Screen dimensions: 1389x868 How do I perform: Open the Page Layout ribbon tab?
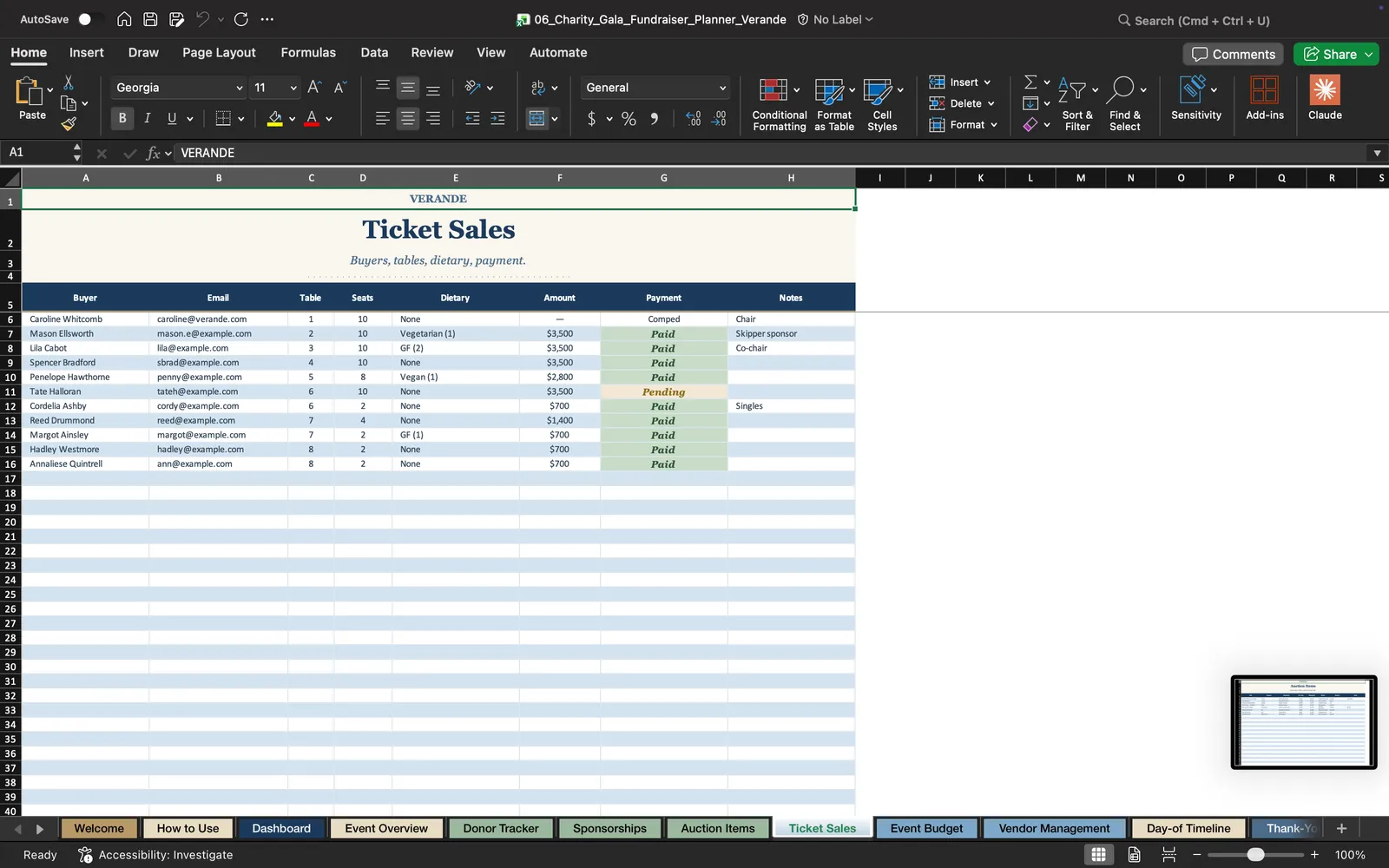219,52
